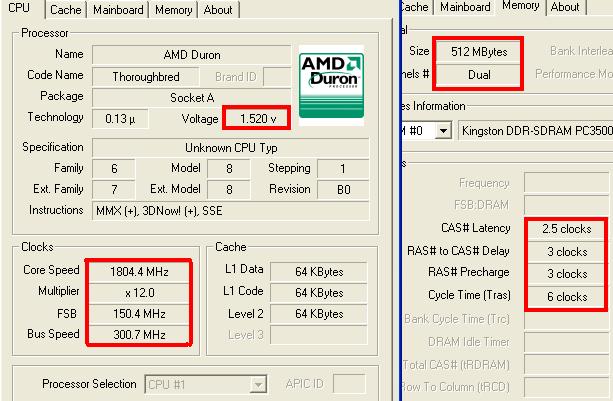Viewport: 613px width, 401px height.
Task: Click the Socket A package value
Action: click(x=192, y=98)
